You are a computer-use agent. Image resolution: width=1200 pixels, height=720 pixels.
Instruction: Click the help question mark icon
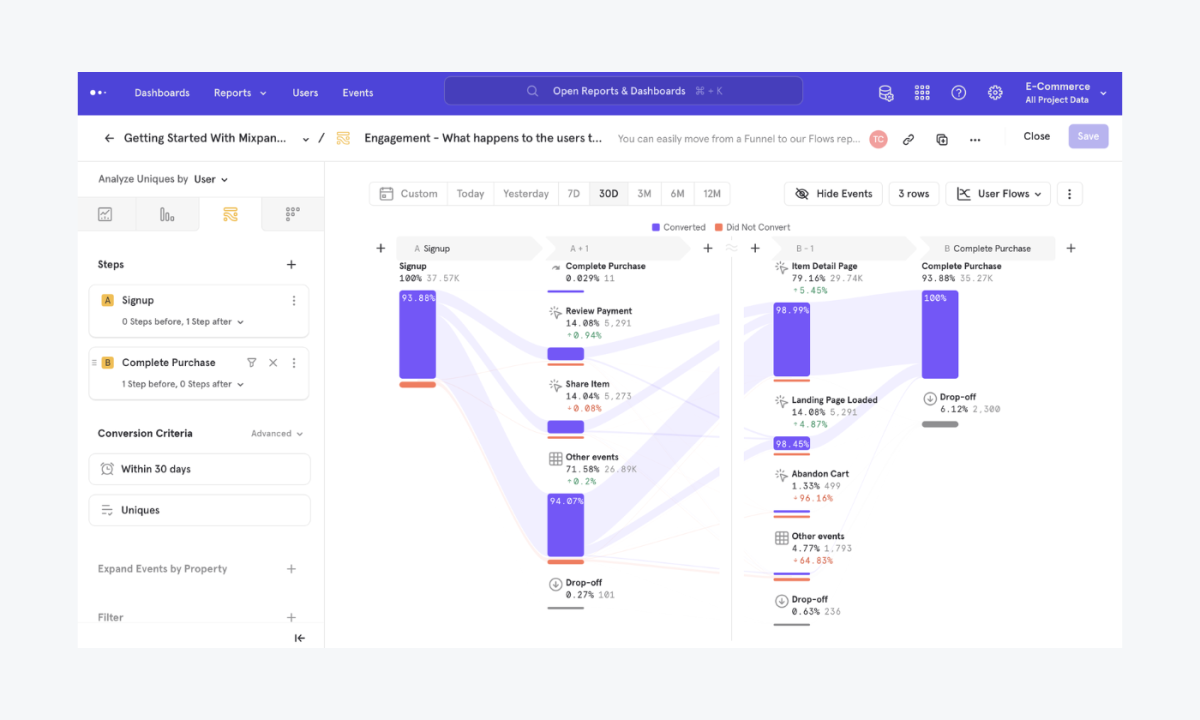click(958, 93)
